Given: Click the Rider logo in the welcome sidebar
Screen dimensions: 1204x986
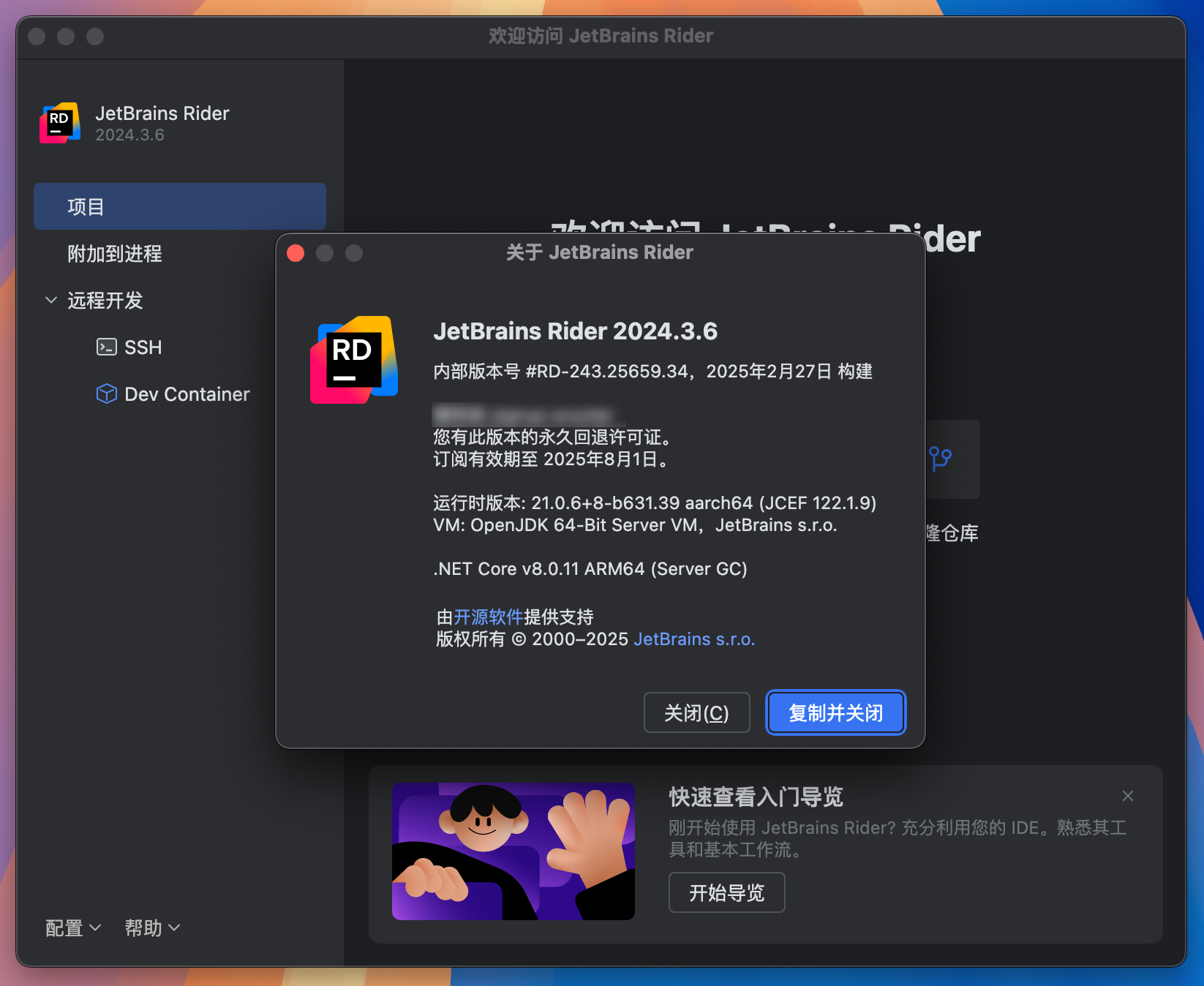Looking at the screenshot, I should pyautogui.click(x=60, y=123).
